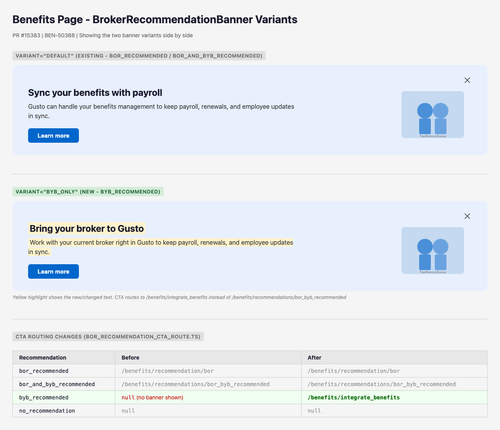Click Learn more in Bring your broker banner
Screen dimensions: 500x430
(53, 272)
